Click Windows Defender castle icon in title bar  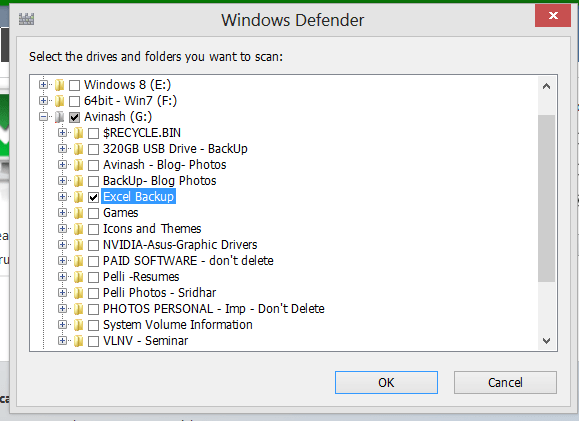tap(27, 19)
